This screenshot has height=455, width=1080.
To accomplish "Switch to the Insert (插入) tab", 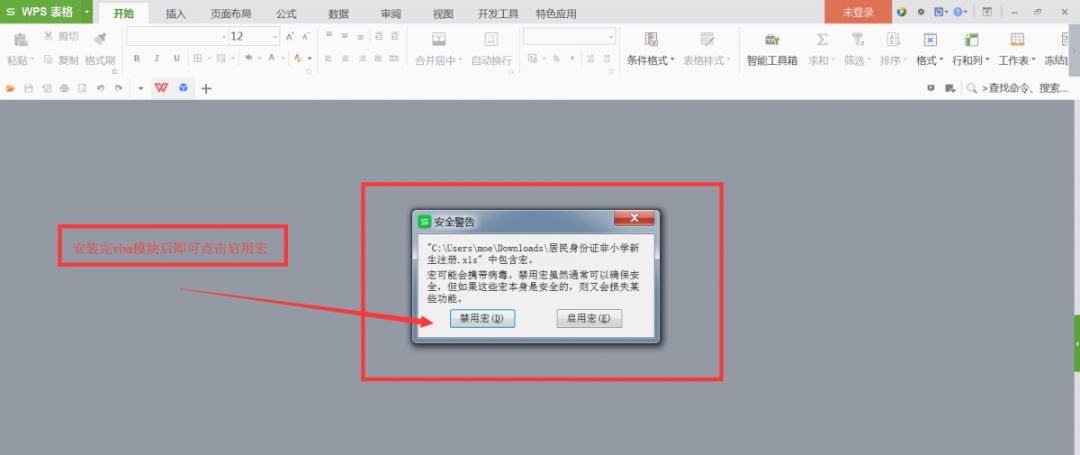I will tap(176, 13).
